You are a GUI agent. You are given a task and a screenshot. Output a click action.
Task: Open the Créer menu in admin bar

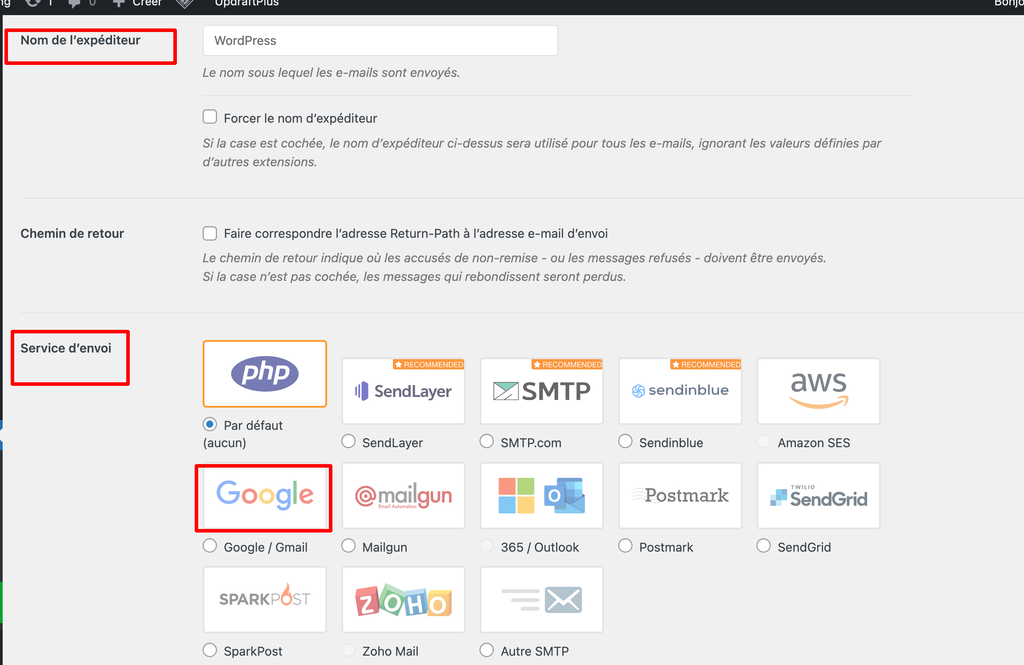tap(136, 4)
